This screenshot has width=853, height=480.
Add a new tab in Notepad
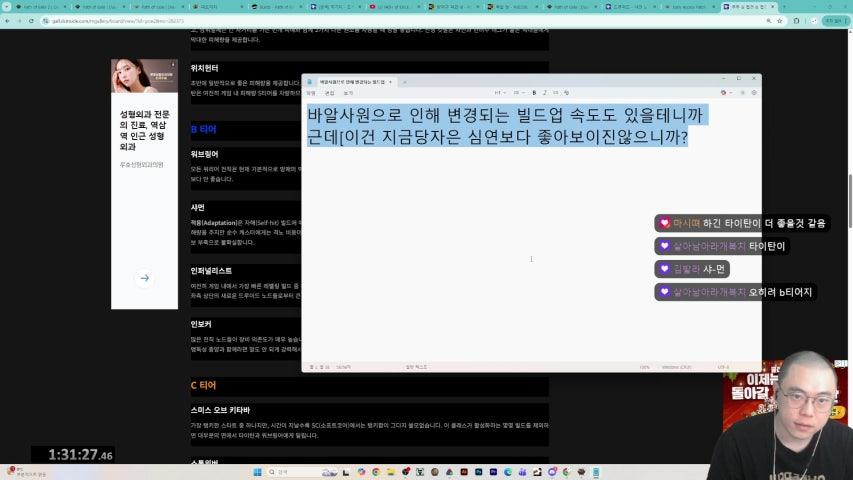(404, 82)
